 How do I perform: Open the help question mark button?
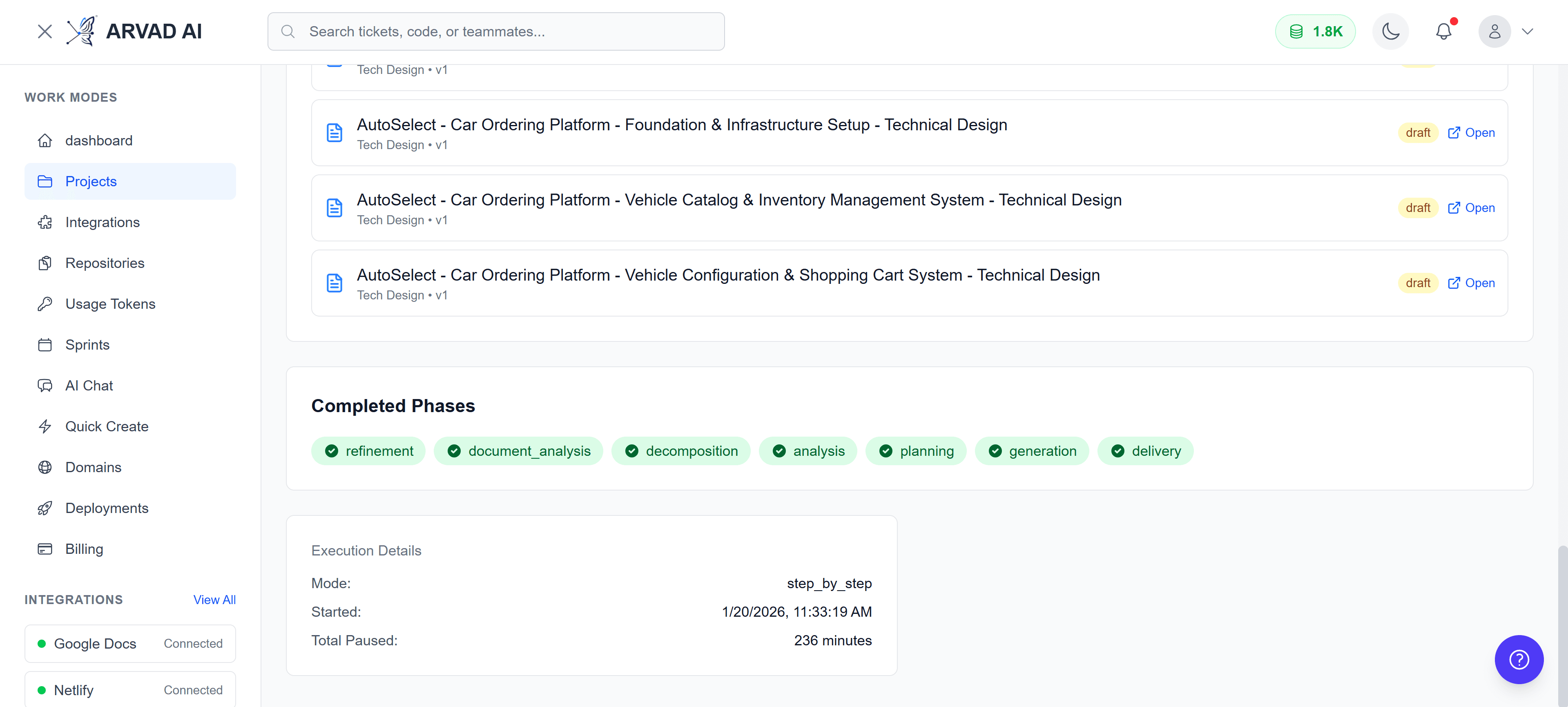[1519, 659]
